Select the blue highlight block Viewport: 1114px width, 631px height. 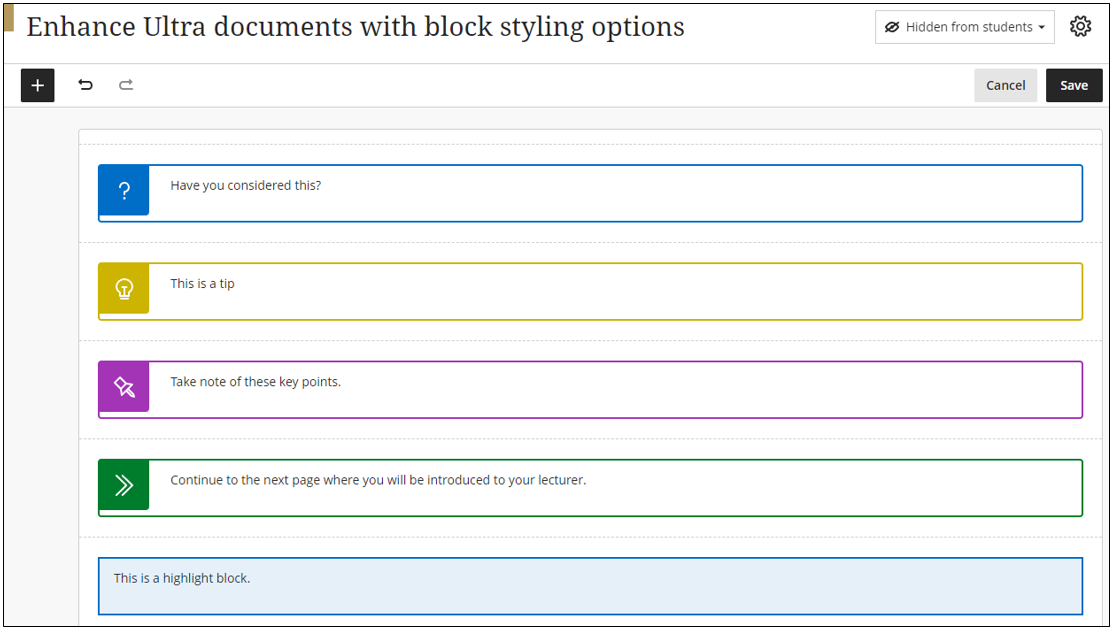click(x=590, y=586)
